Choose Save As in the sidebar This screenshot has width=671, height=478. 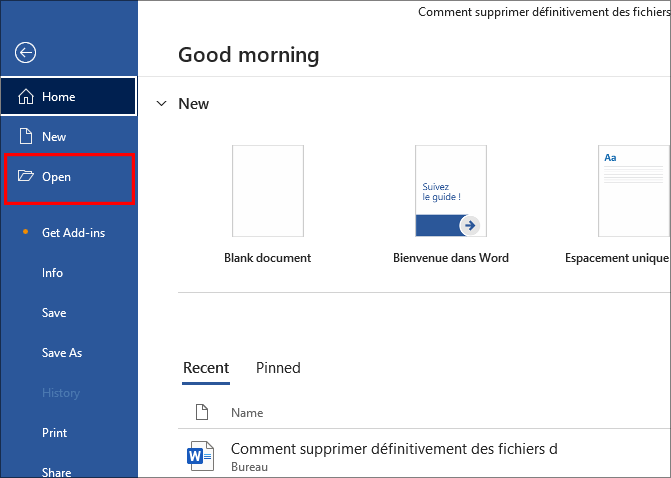click(x=69, y=353)
